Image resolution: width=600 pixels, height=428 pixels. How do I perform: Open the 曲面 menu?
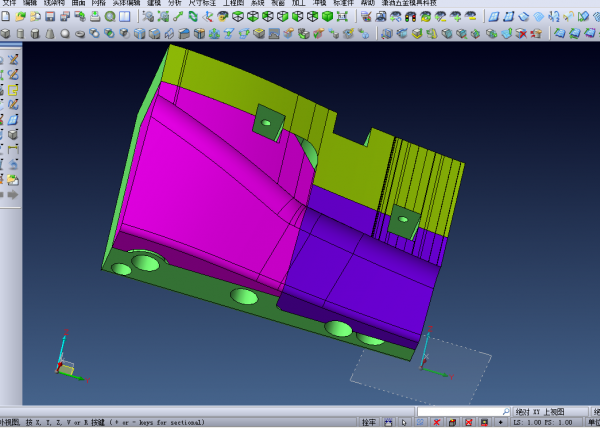[78, 4]
